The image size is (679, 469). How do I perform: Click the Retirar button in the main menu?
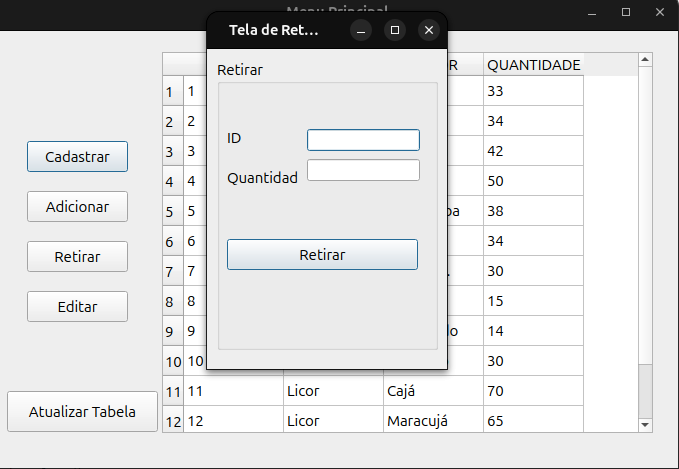coord(78,256)
